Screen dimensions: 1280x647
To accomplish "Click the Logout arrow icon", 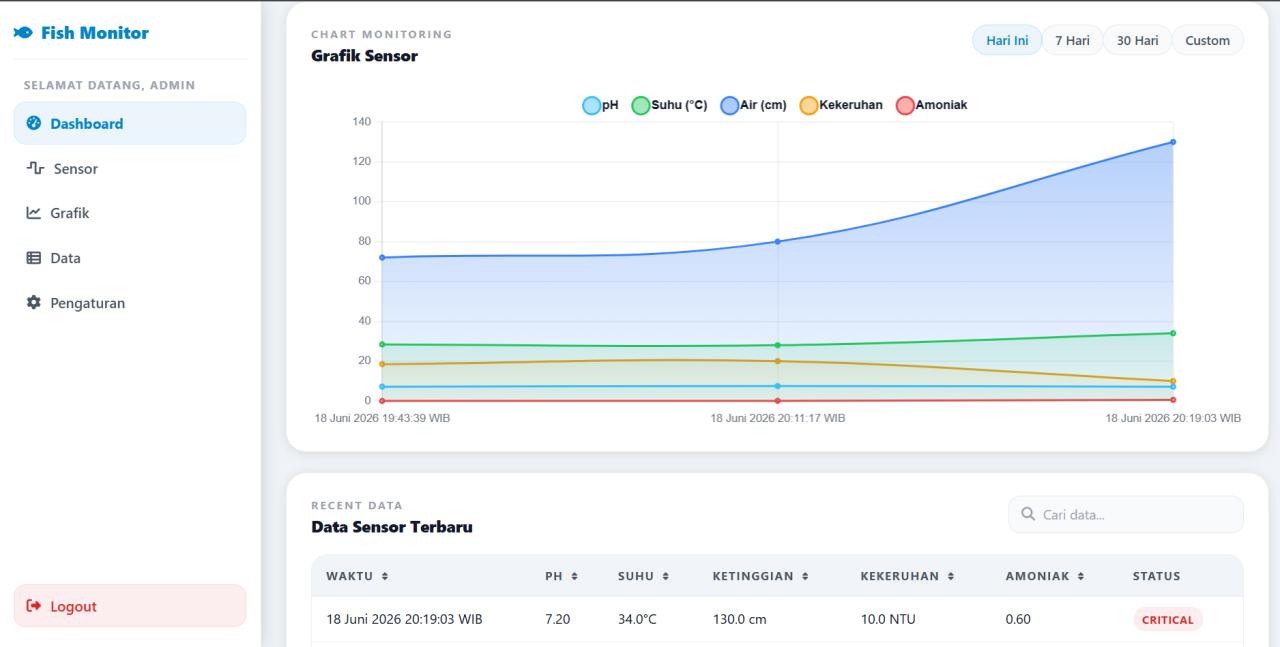I will [33, 606].
